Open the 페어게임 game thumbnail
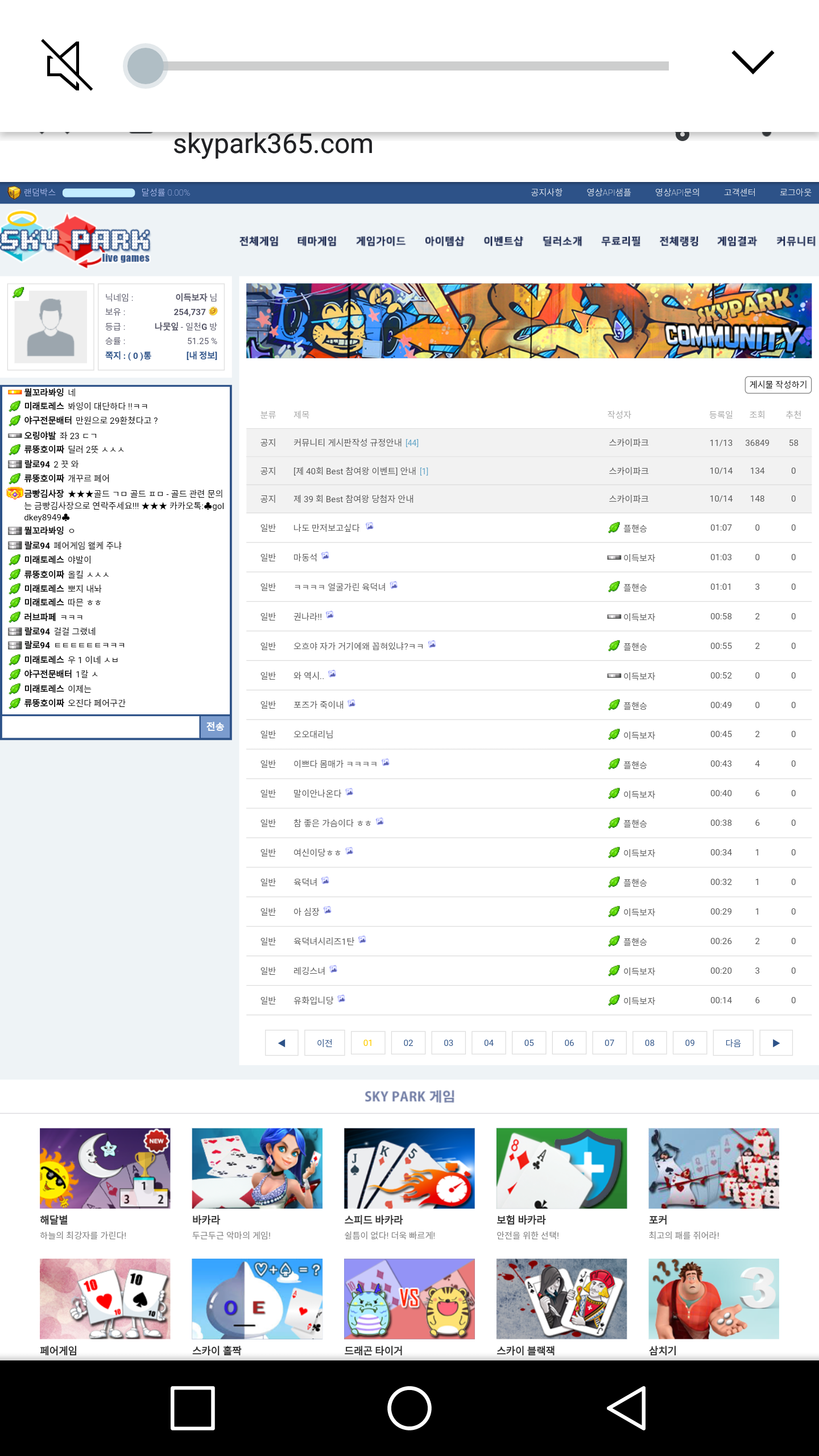The image size is (819, 1456). coord(105,1298)
